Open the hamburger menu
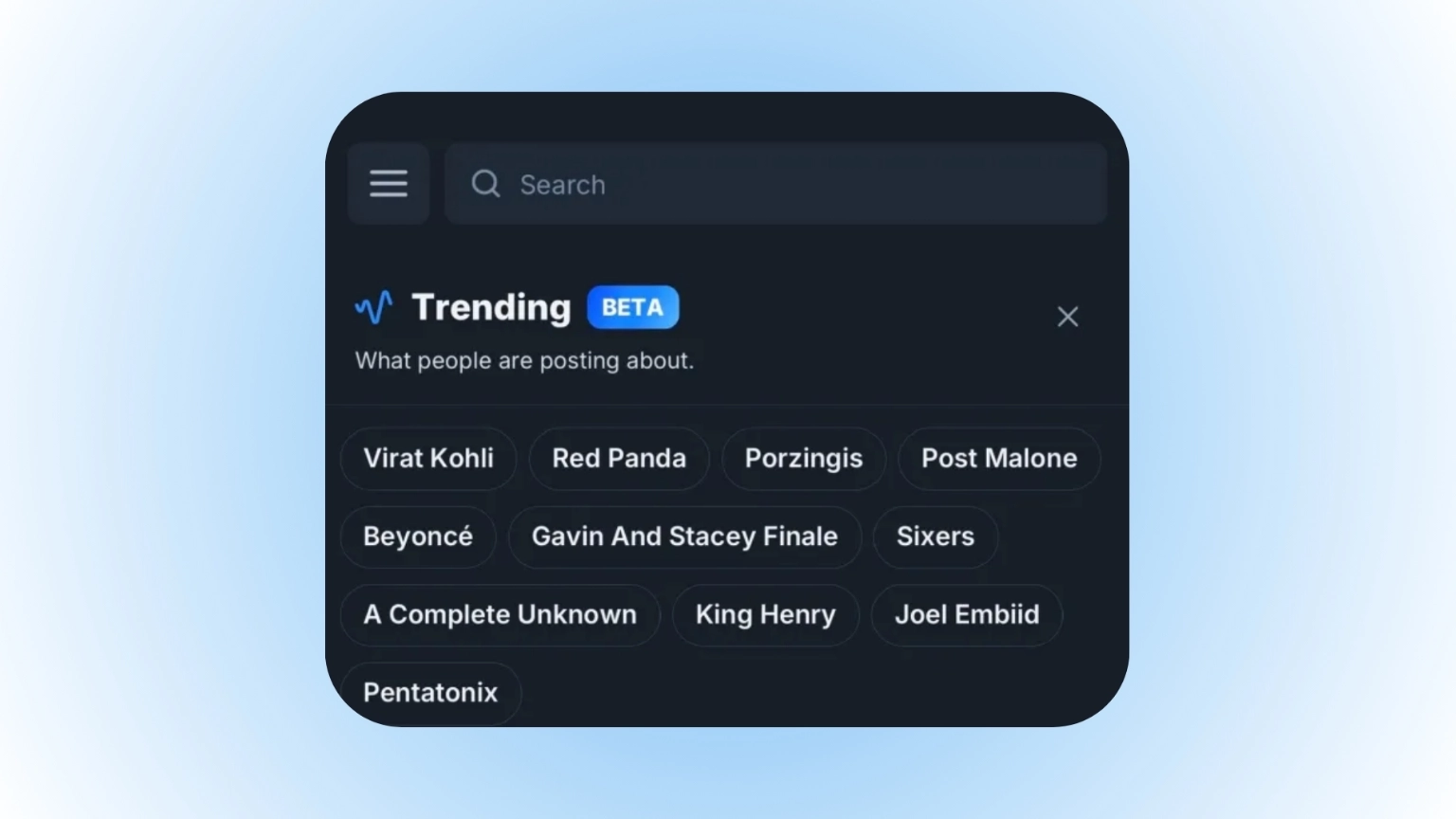The width and height of the screenshot is (1456, 819). (x=389, y=184)
